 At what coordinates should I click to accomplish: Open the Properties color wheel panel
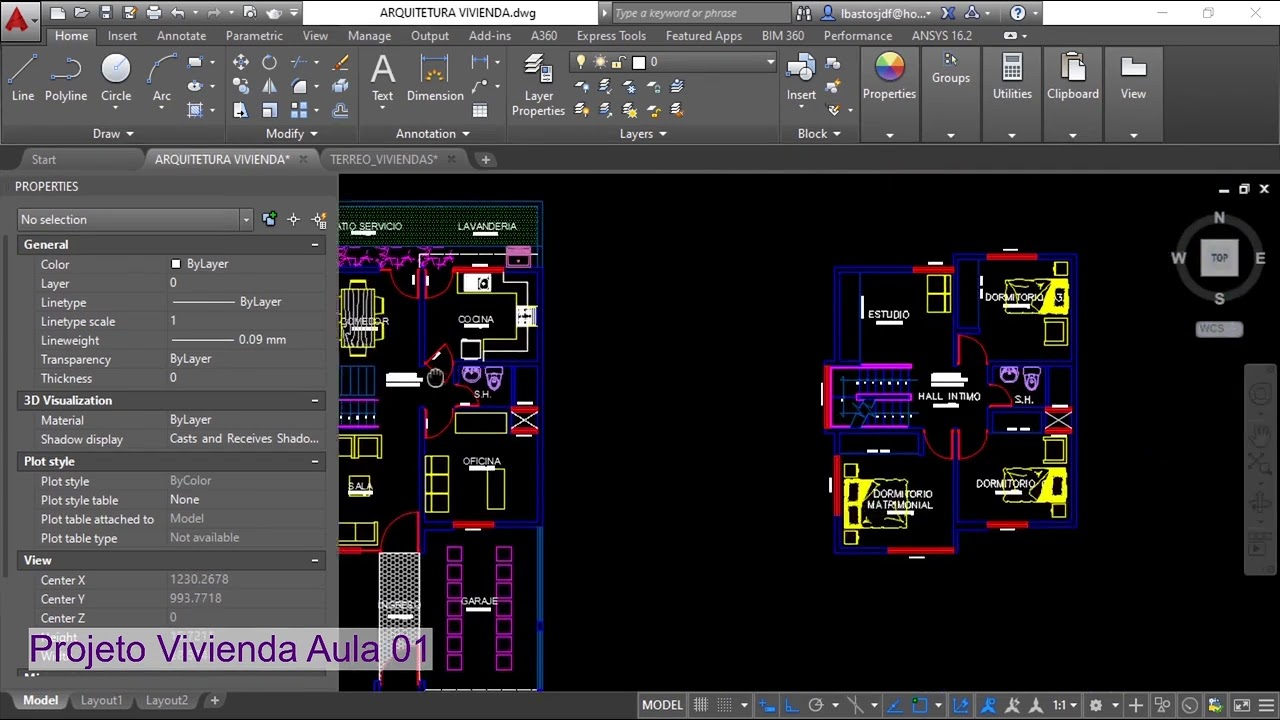click(x=889, y=78)
